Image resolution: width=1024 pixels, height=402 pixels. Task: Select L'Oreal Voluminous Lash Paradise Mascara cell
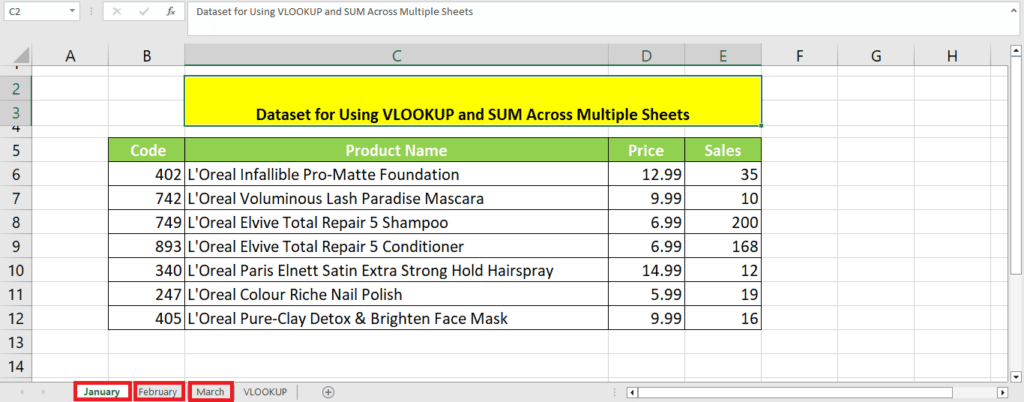pos(396,198)
